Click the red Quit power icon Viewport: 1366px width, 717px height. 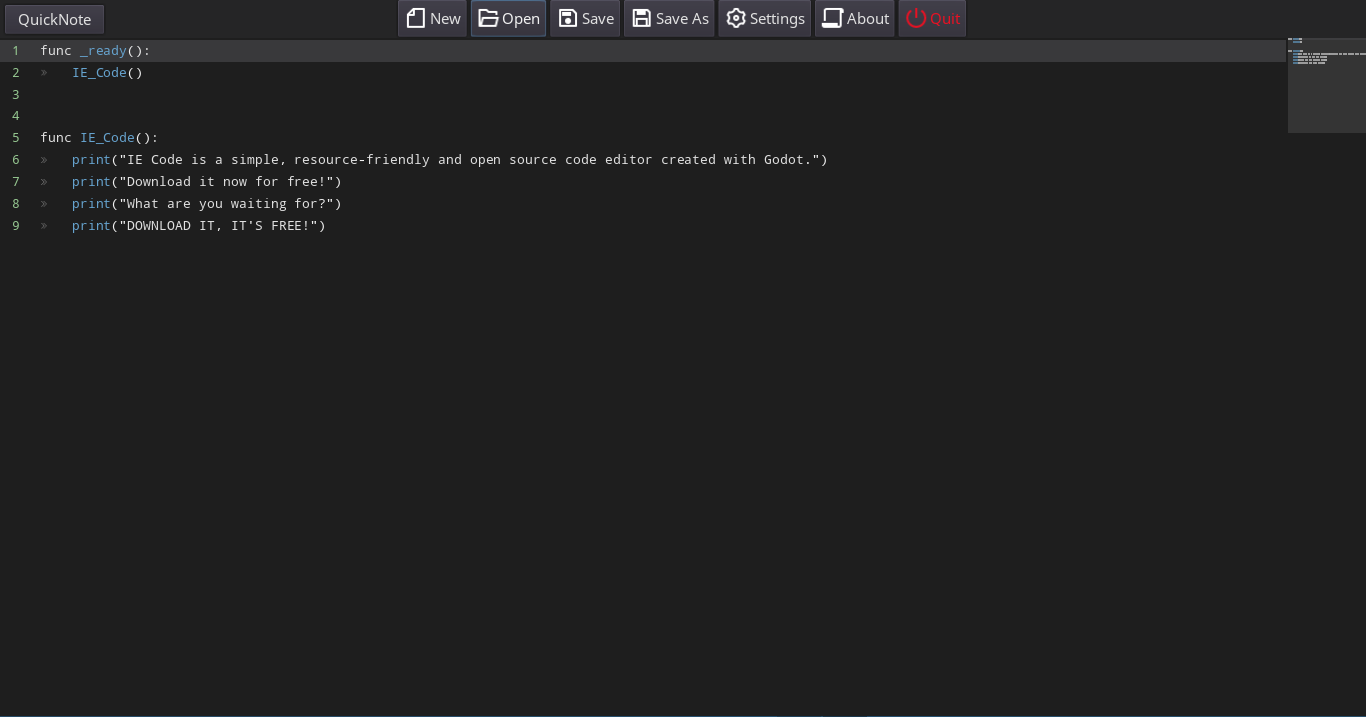pos(916,18)
